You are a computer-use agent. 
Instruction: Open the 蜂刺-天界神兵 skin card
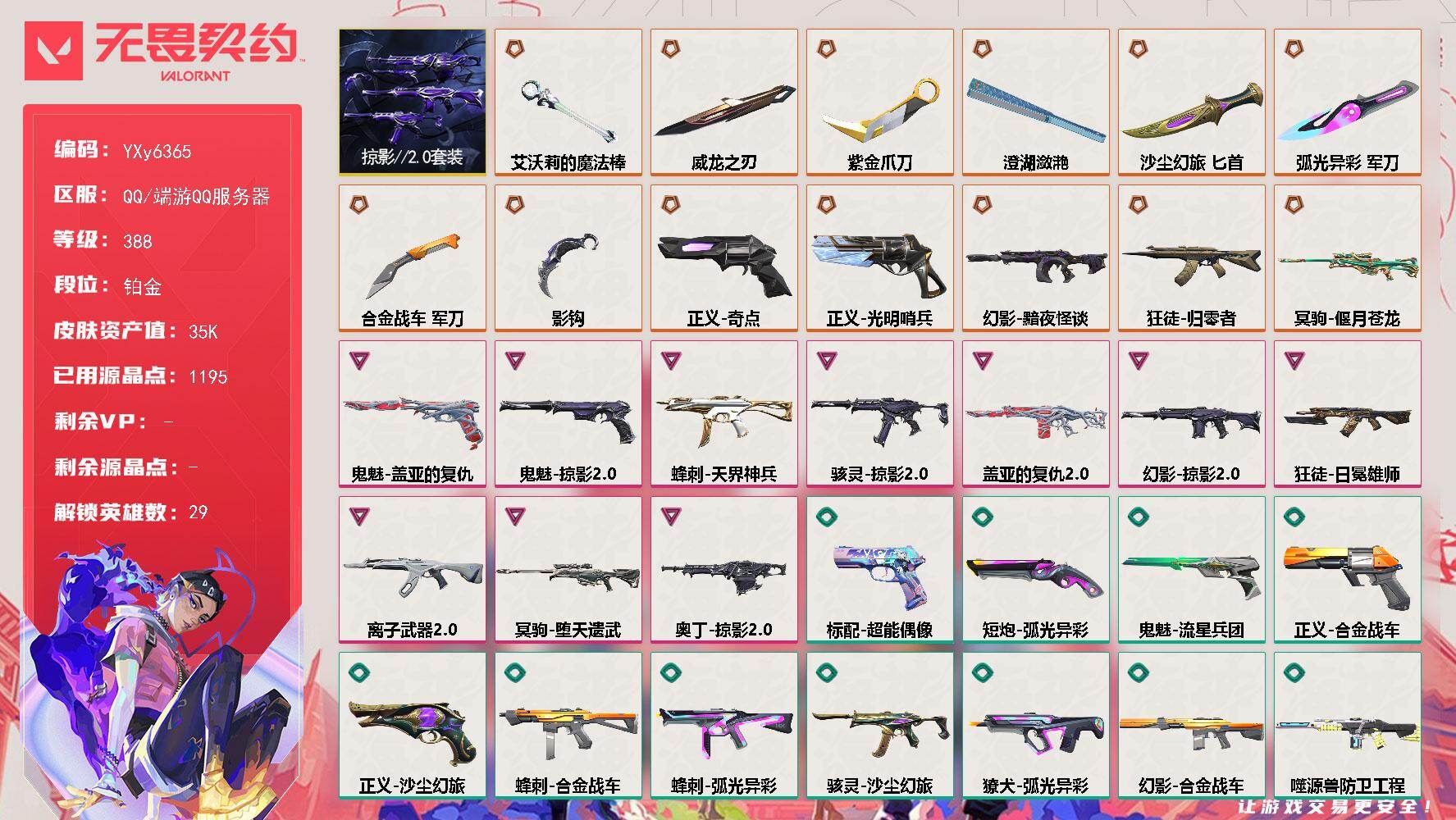coord(724,414)
